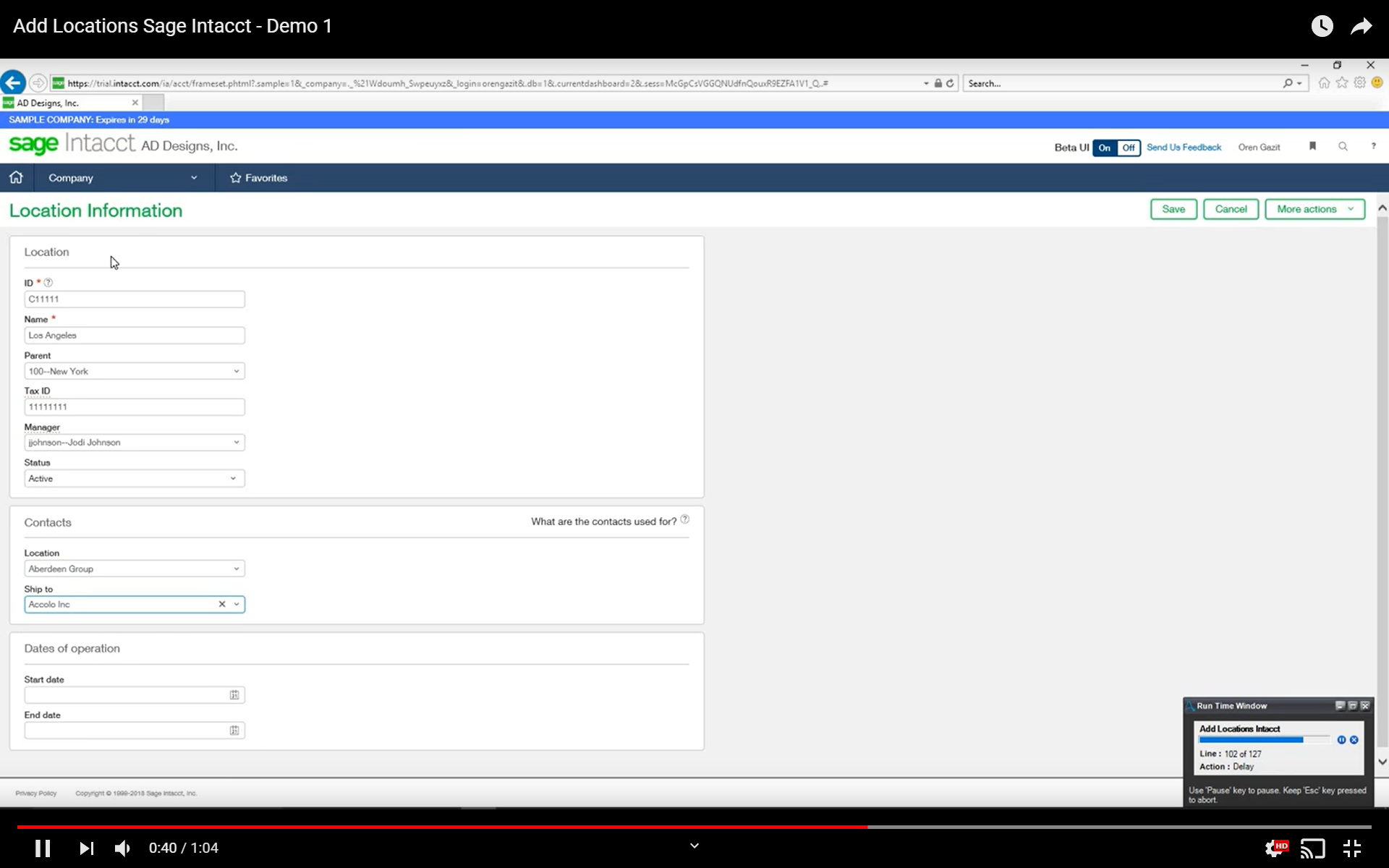This screenshot has height=868, width=1389.
Task: Open Send Us Feedback link
Action: [x=1184, y=147]
